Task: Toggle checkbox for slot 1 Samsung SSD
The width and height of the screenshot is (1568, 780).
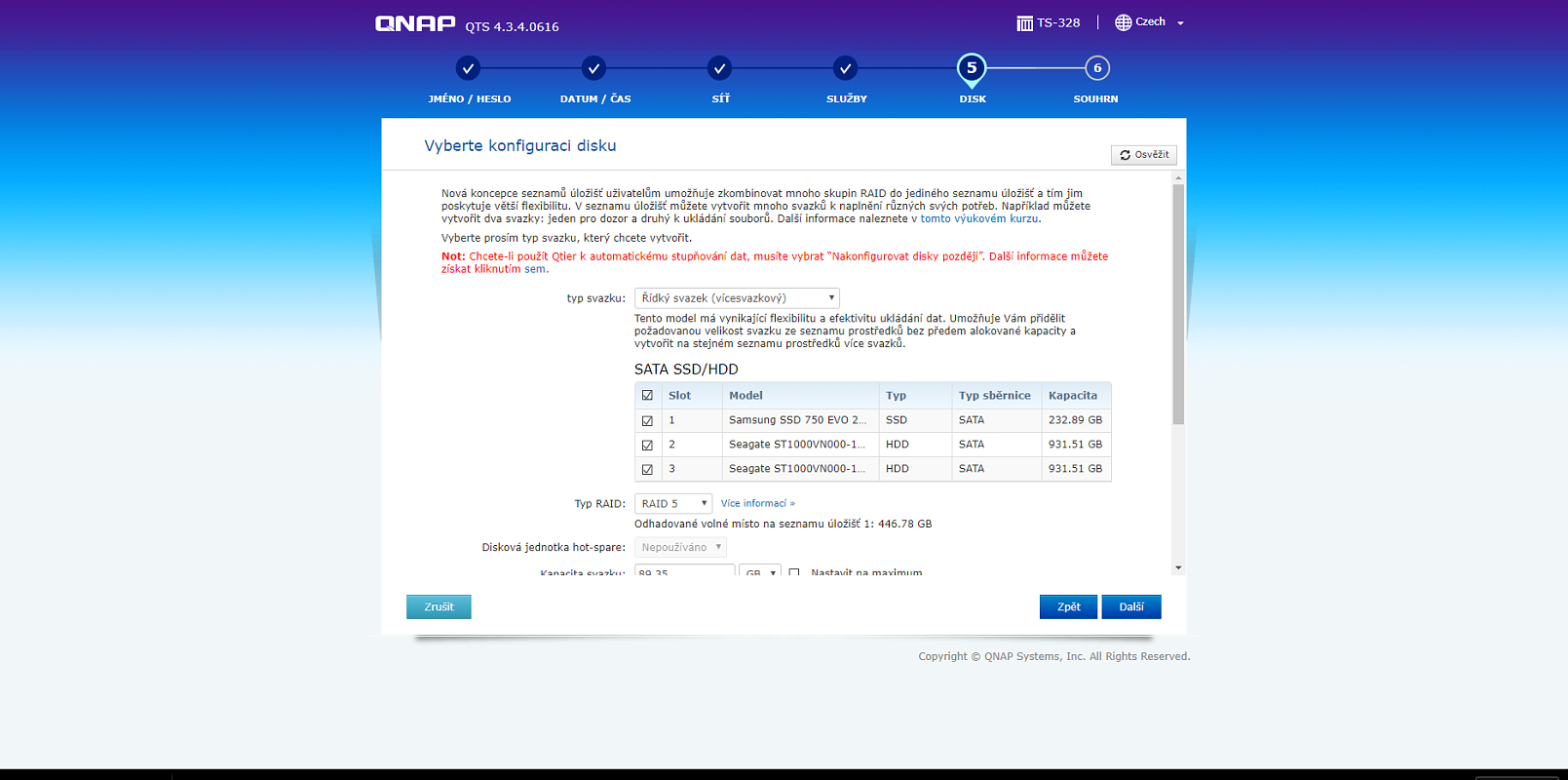Action: click(647, 421)
